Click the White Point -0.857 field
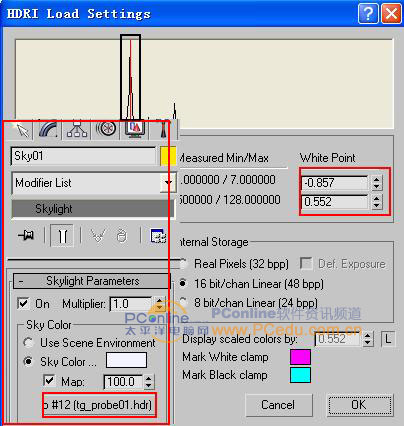This screenshot has width=404, height=426. 335,183
